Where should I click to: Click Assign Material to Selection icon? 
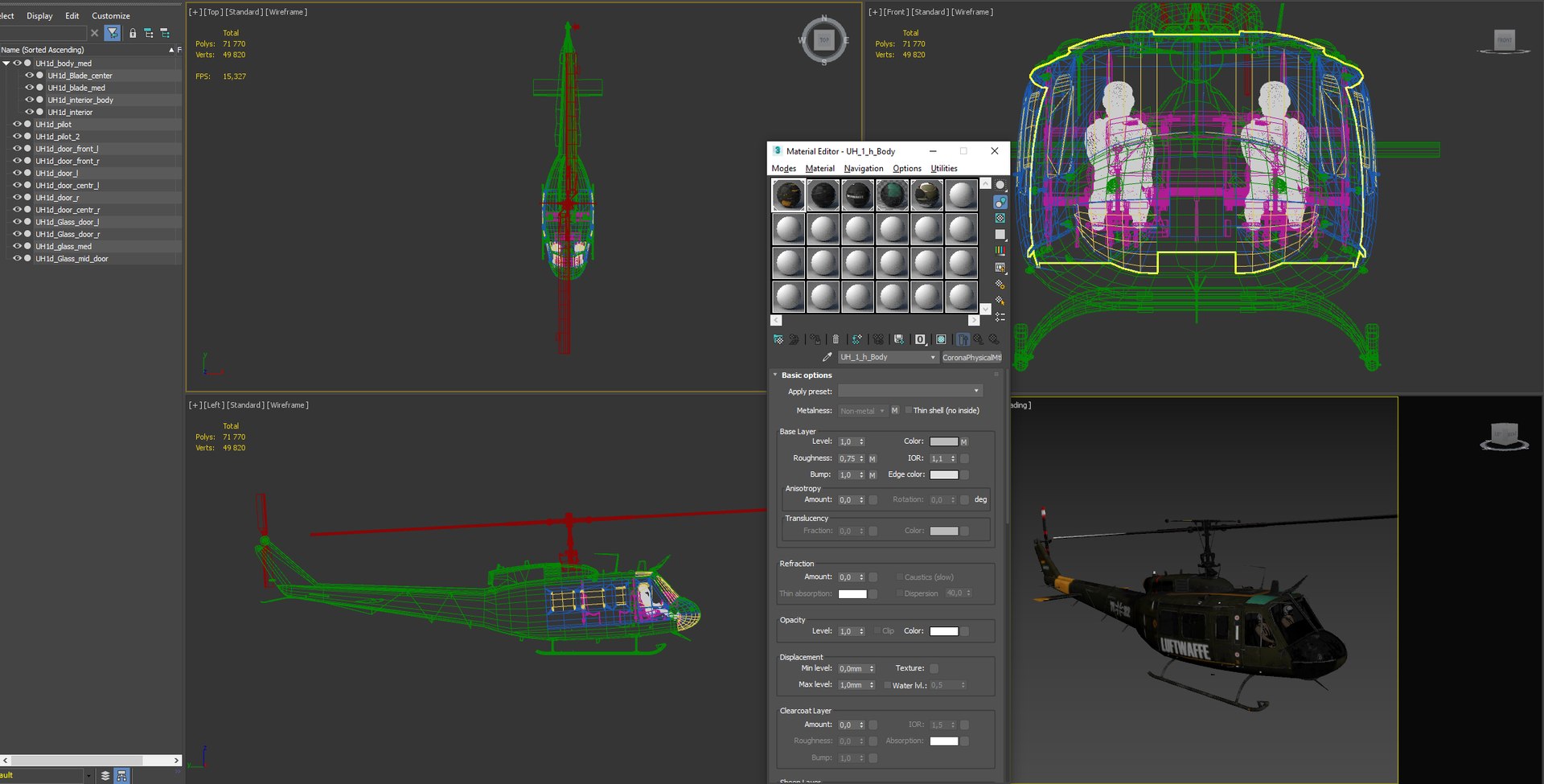[815, 339]
